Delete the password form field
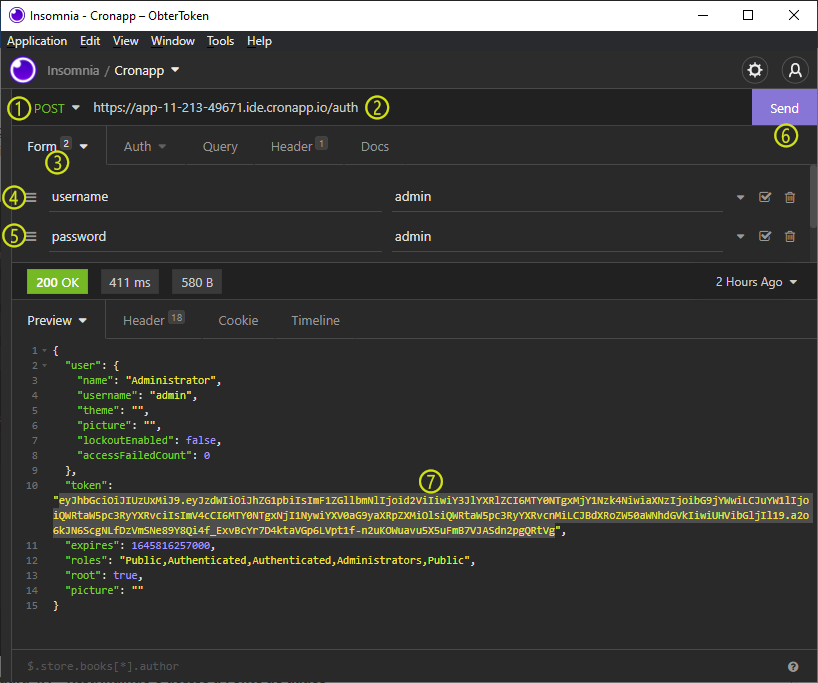This screenshot has height=683, width=818. (790, 237)
